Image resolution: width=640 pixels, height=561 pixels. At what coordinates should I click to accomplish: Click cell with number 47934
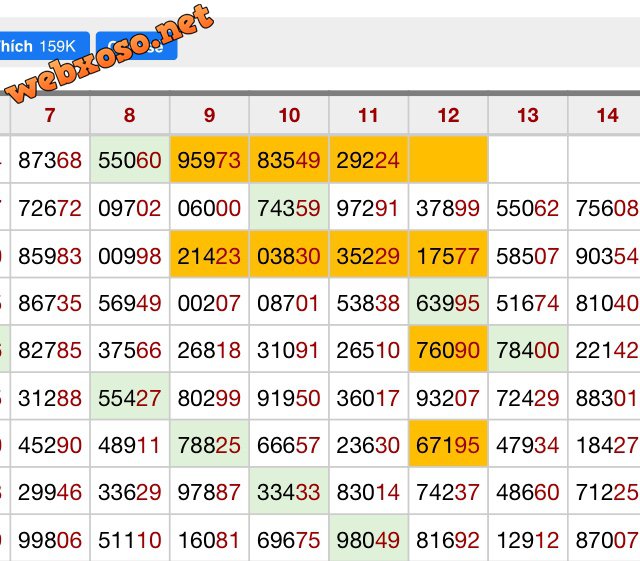pos(528,444)
